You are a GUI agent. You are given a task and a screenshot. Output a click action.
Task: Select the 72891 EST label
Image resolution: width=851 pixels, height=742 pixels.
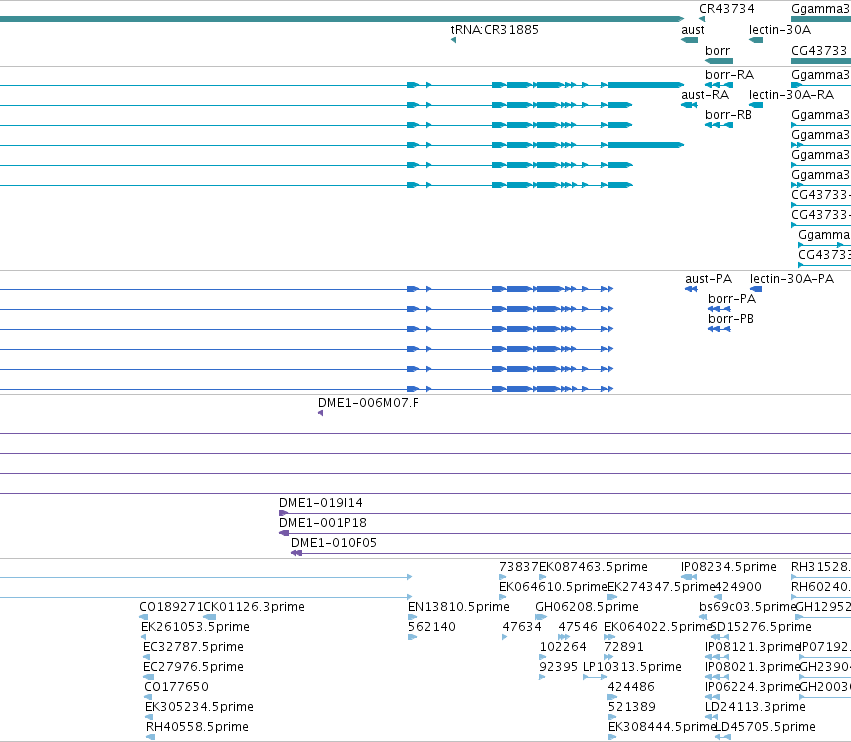pyautogui.click(x=624, y=647)
